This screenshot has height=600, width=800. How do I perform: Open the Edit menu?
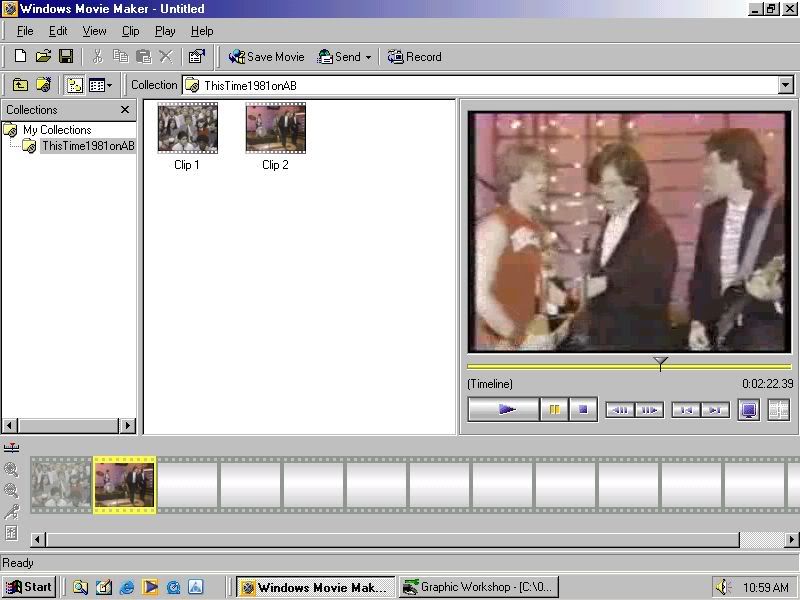[x=58, y=31]
